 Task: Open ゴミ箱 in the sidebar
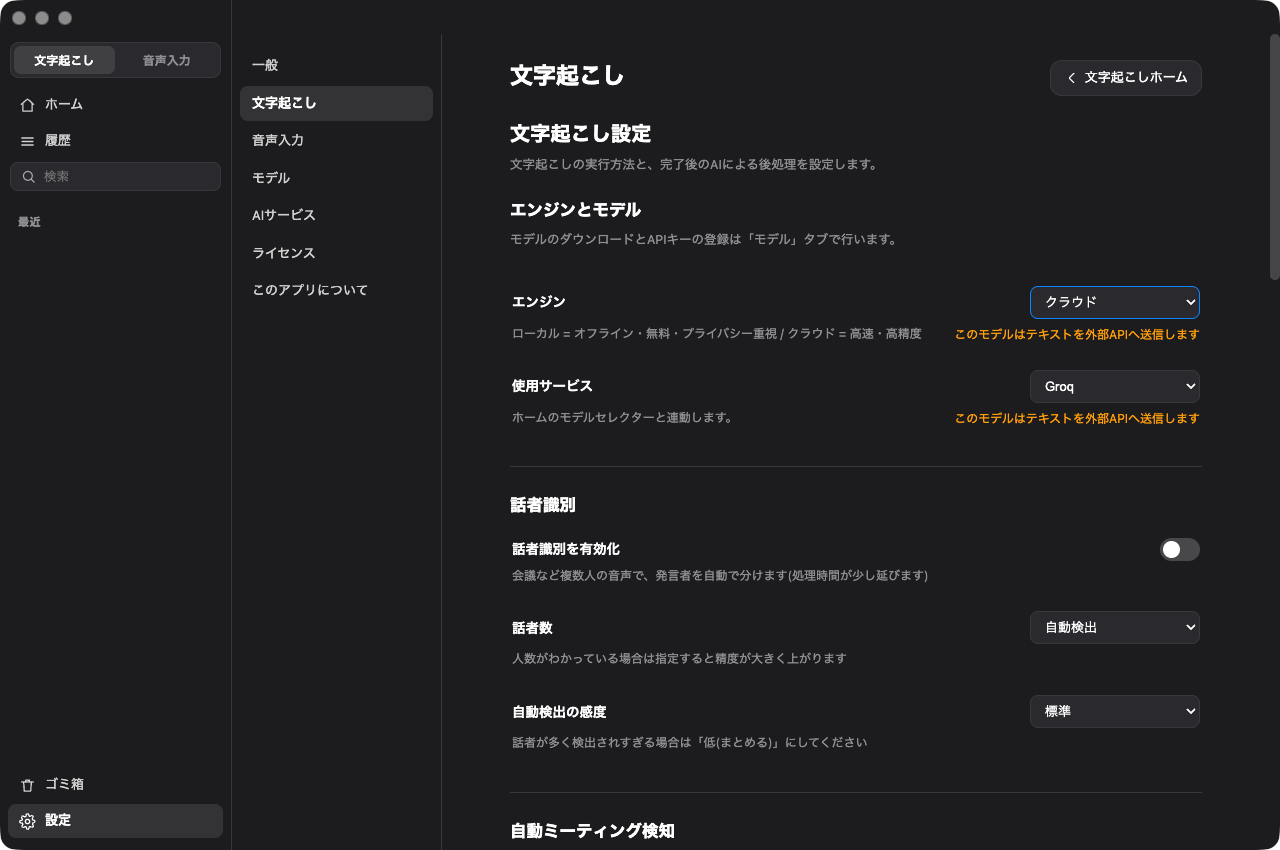[x=115, y=785]
